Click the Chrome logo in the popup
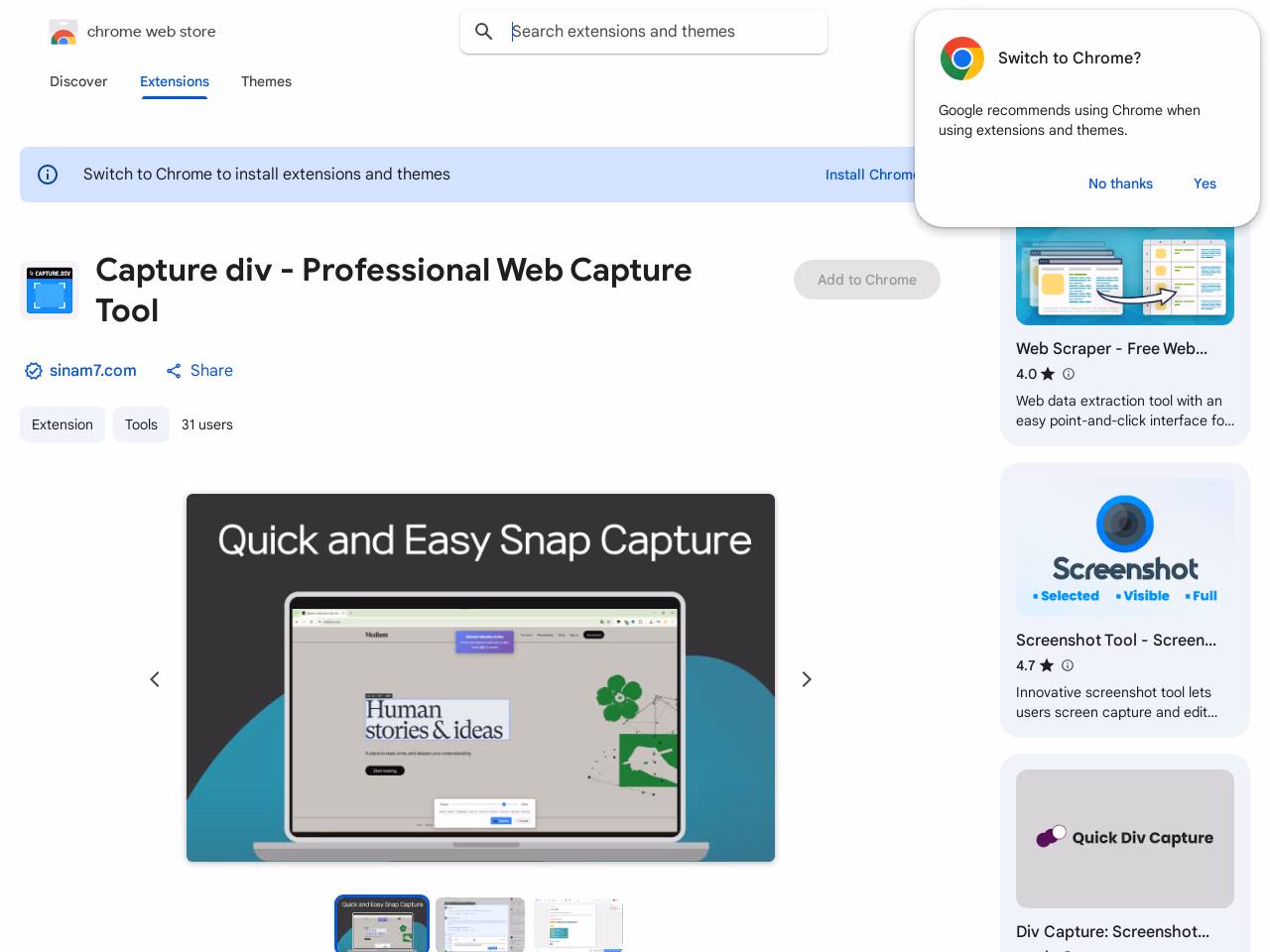Image resolution: width=1270 pixels, height=952 pixels. tap(961, 59)
